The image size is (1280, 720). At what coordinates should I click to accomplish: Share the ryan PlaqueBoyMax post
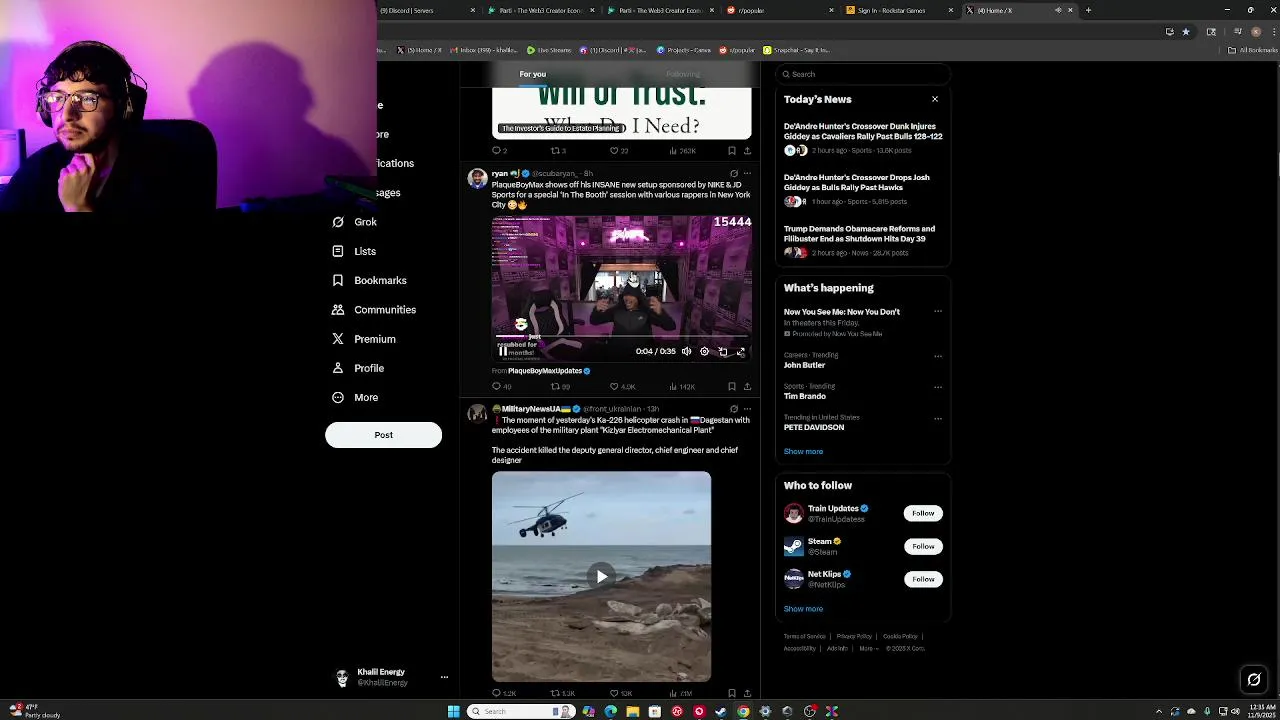pos(747,386)
